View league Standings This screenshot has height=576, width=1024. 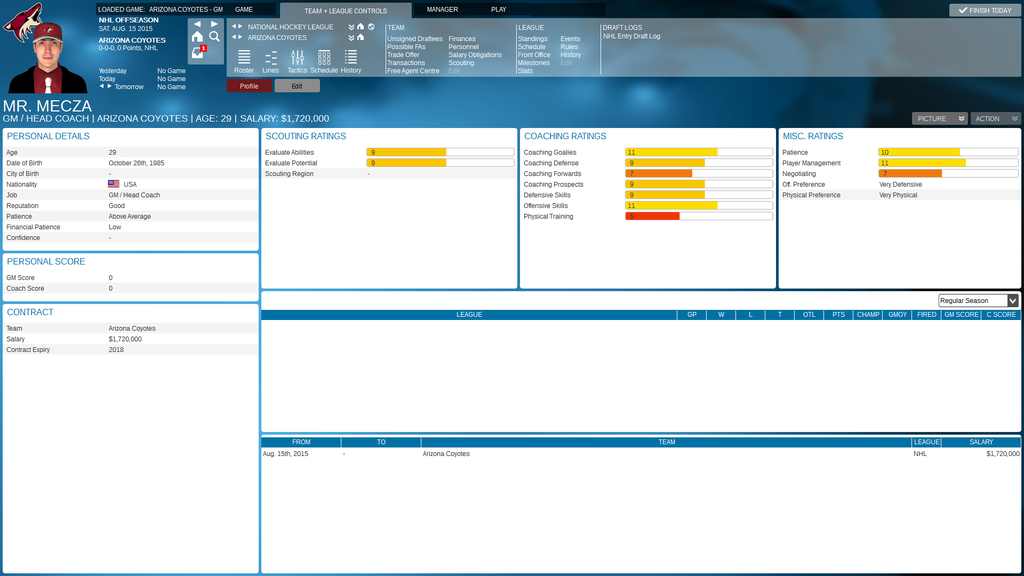pos(533,39)
